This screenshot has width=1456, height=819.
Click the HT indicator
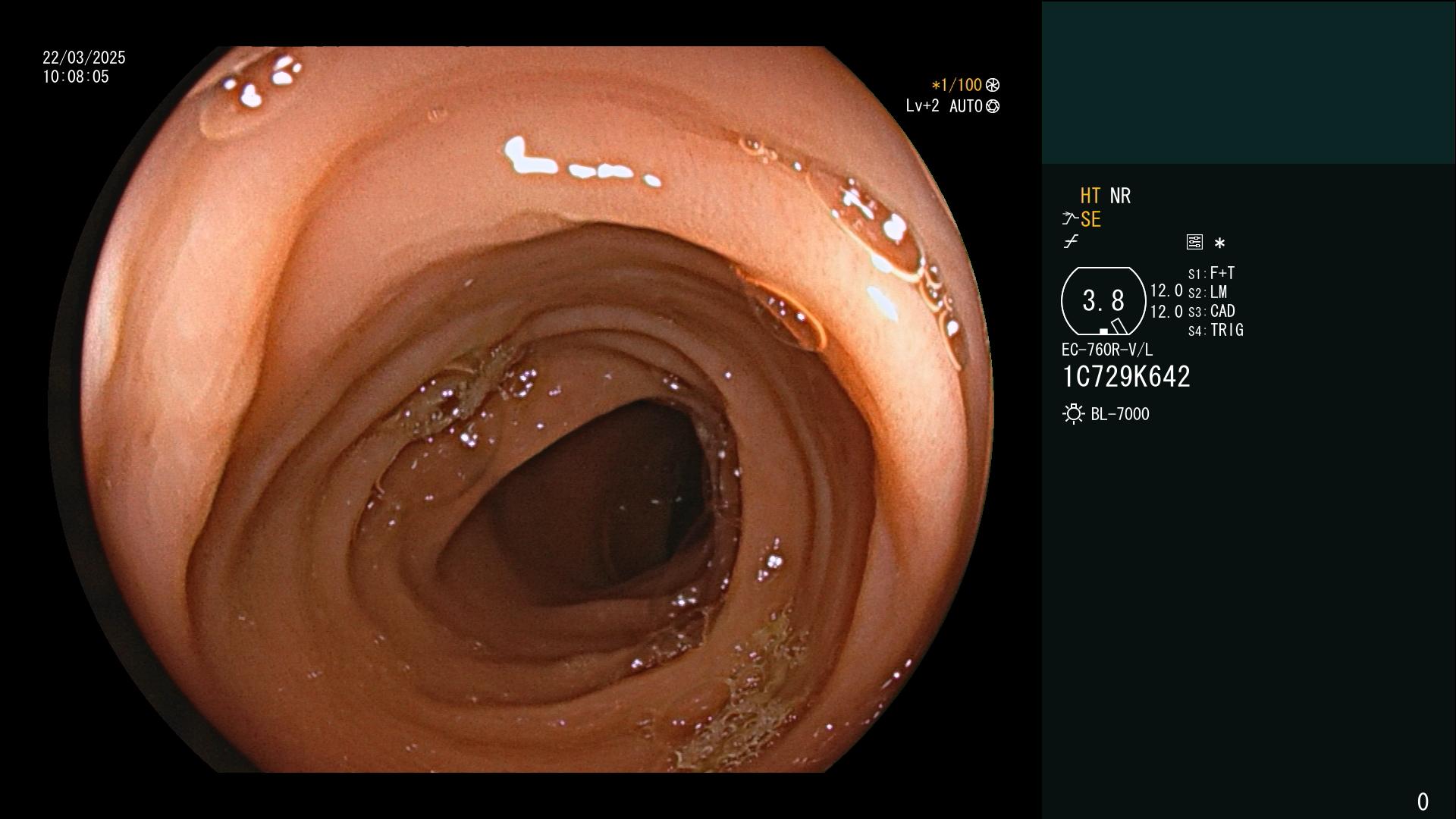coord(1090,196)
